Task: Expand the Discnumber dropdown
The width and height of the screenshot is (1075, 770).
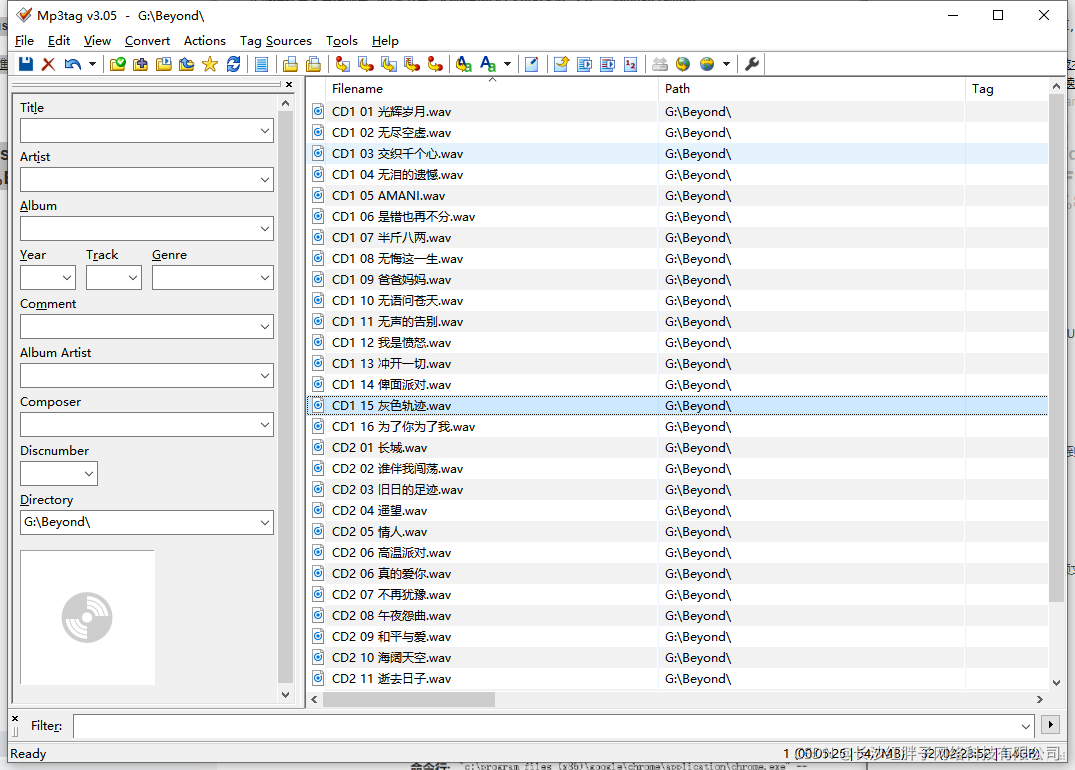Action: pos(89,474)
